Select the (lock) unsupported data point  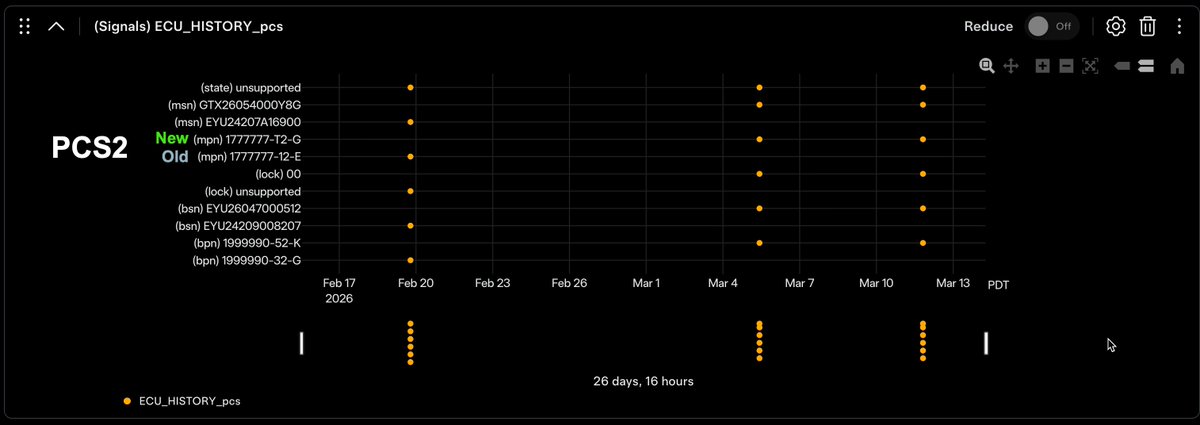[x=411, y=191]
